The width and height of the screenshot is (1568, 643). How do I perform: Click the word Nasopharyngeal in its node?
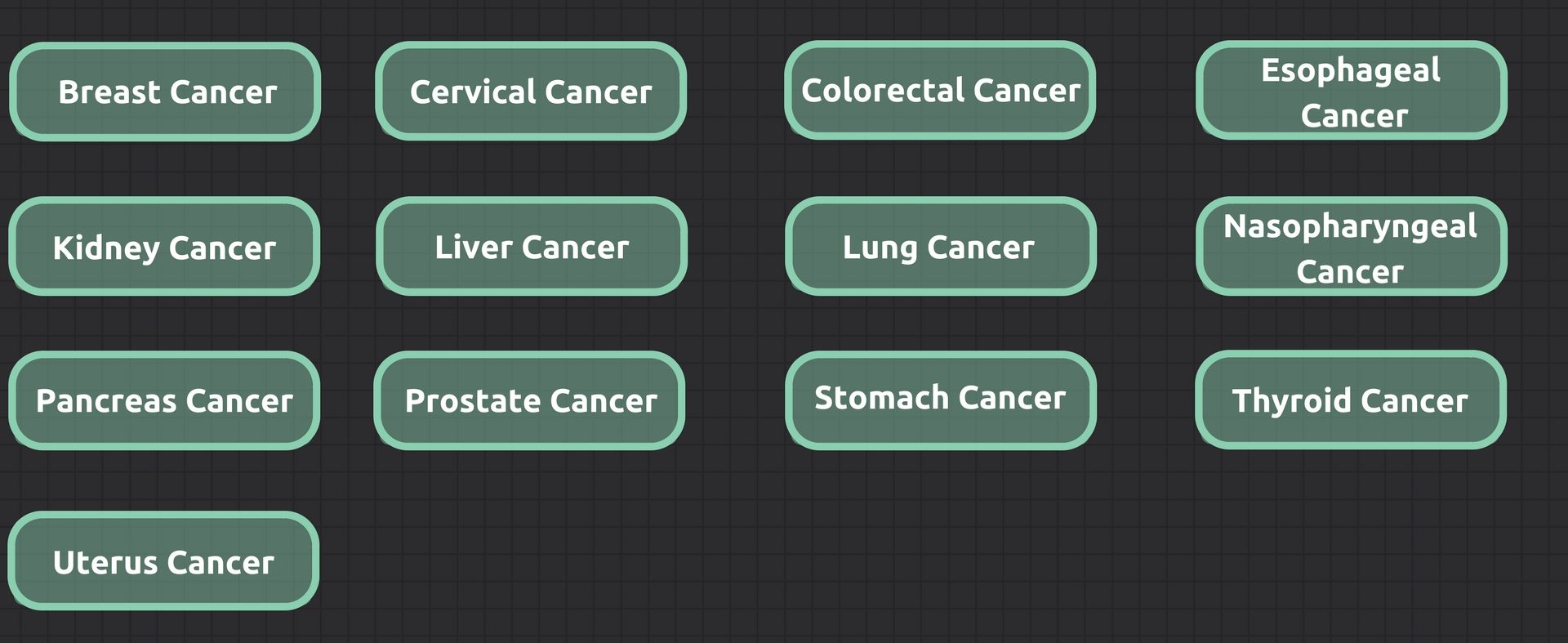[1350, 226]
